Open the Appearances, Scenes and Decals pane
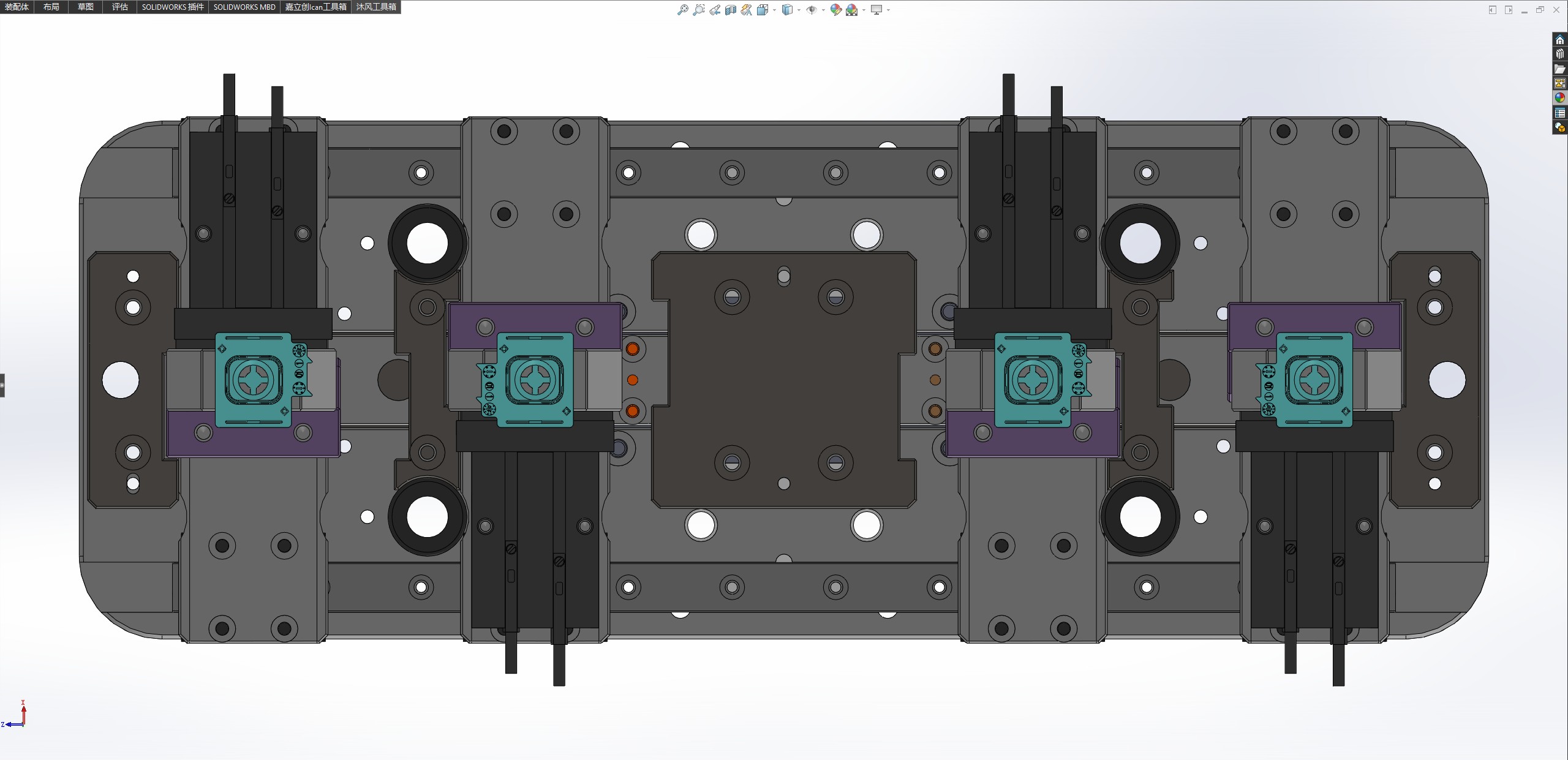Image resolution: width=1568 pixels, height=760 pixels. (1560, 98)
